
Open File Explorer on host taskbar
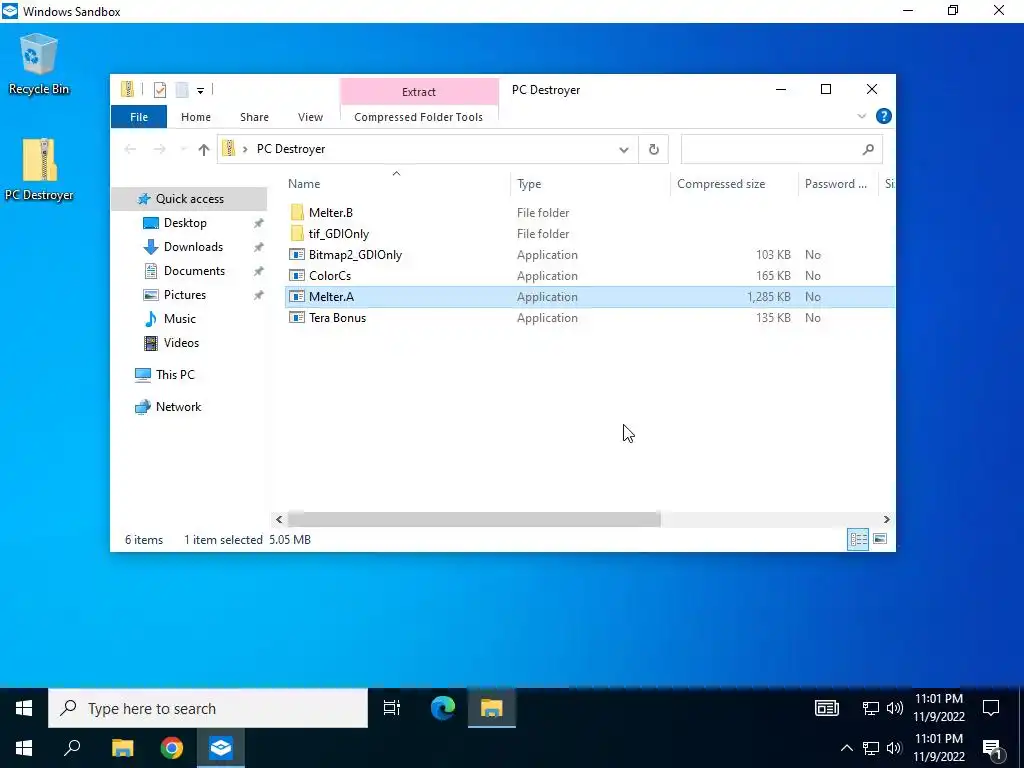coord(122,748)
